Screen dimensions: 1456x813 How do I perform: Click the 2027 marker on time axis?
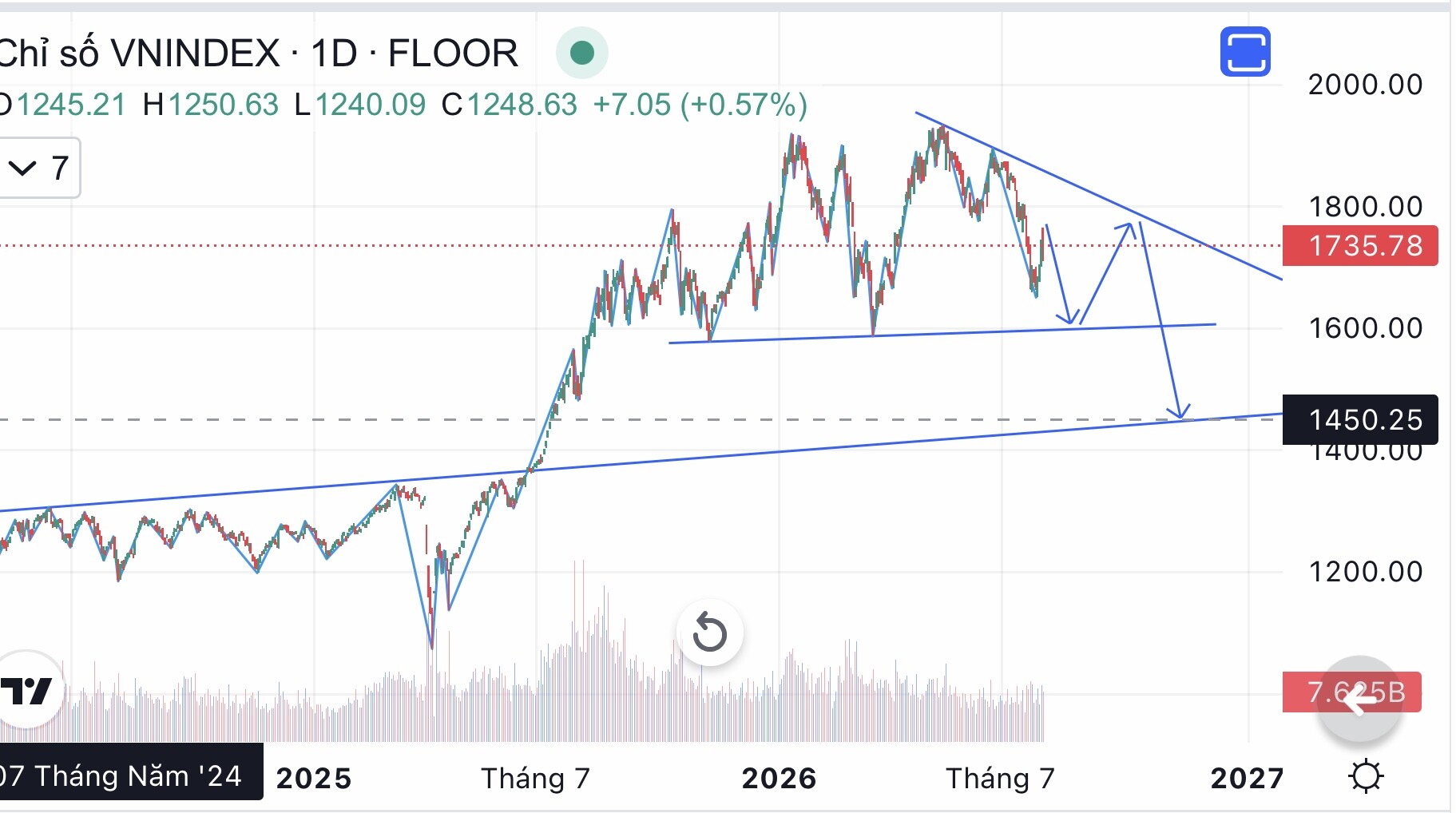coord(1247,778)
